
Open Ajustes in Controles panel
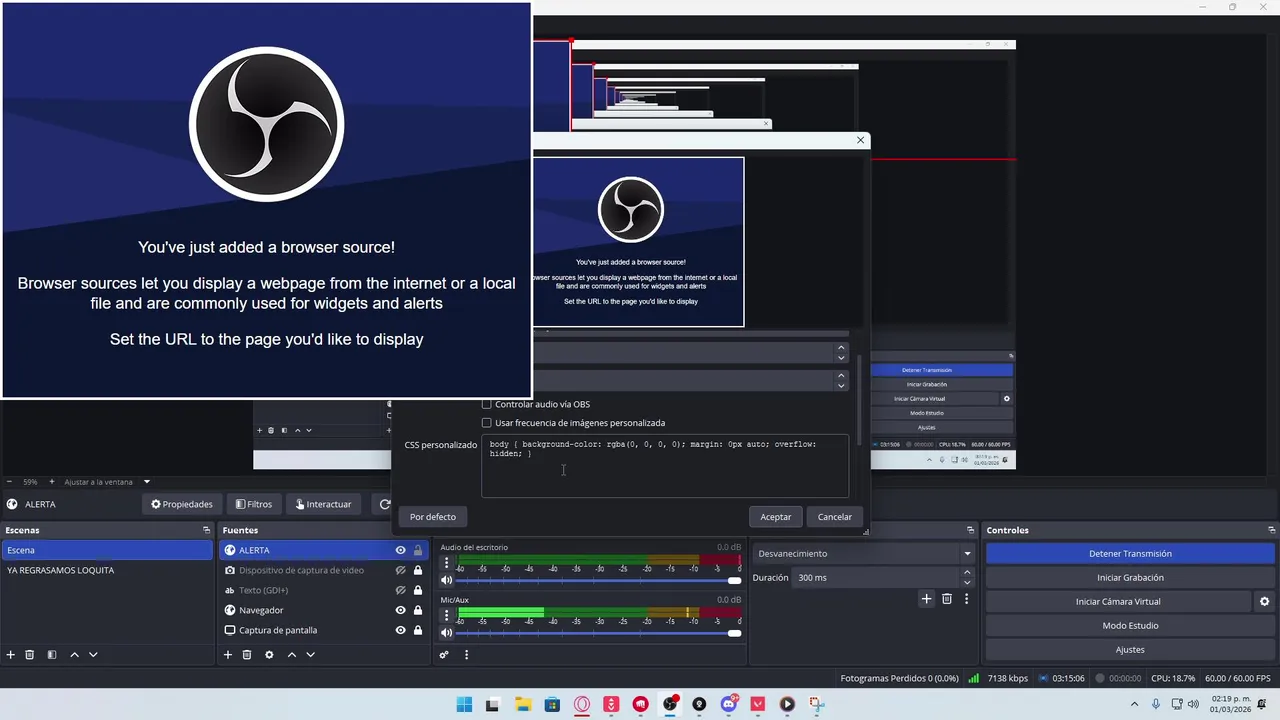tap(1130, 649)
